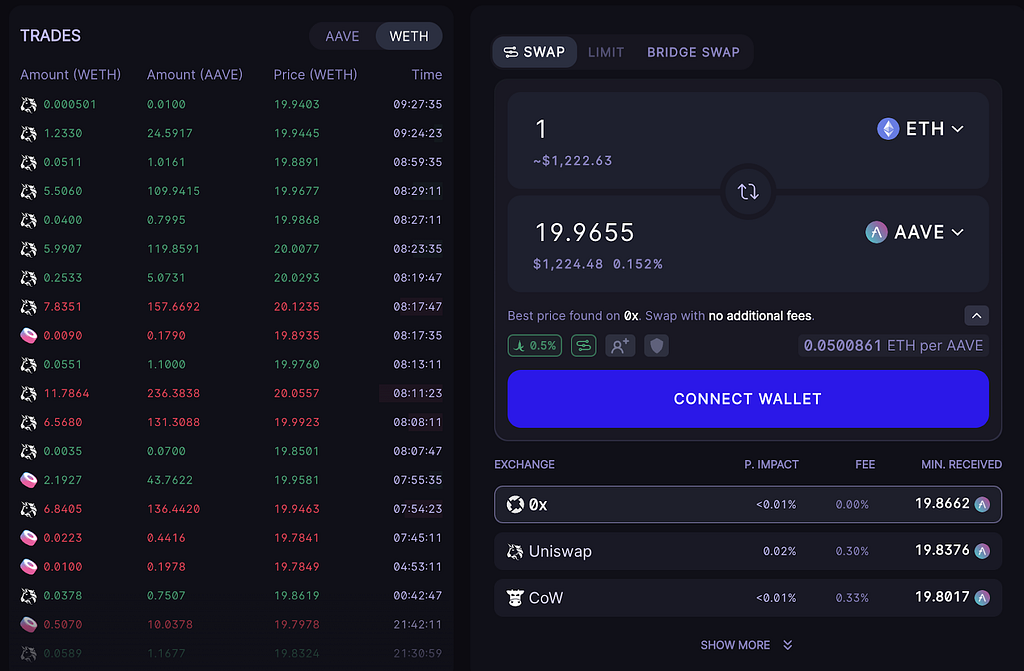The image size is (1024, 671).
Task: Open the SWAP tab
Action: pos(535,52)
